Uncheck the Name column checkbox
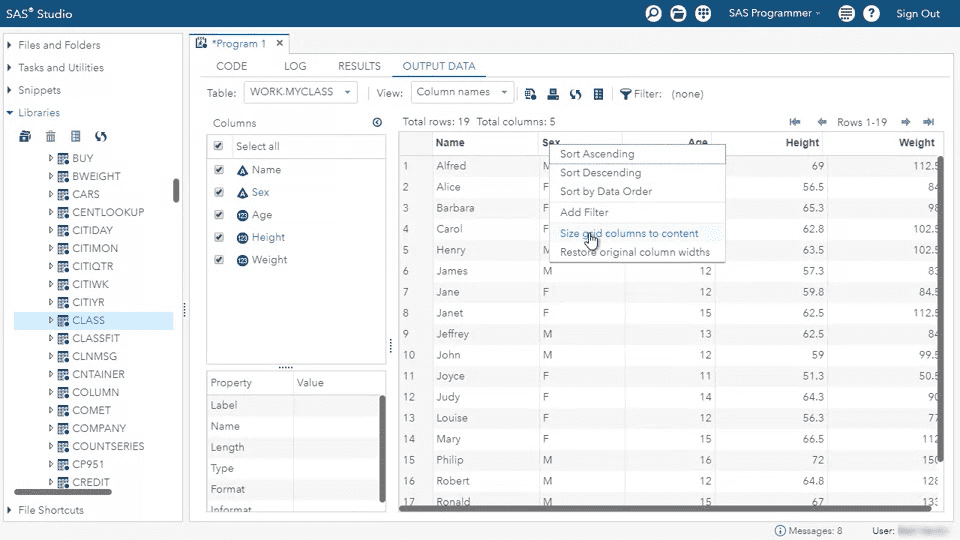The image size is (960, 540). tap(218, 170)
